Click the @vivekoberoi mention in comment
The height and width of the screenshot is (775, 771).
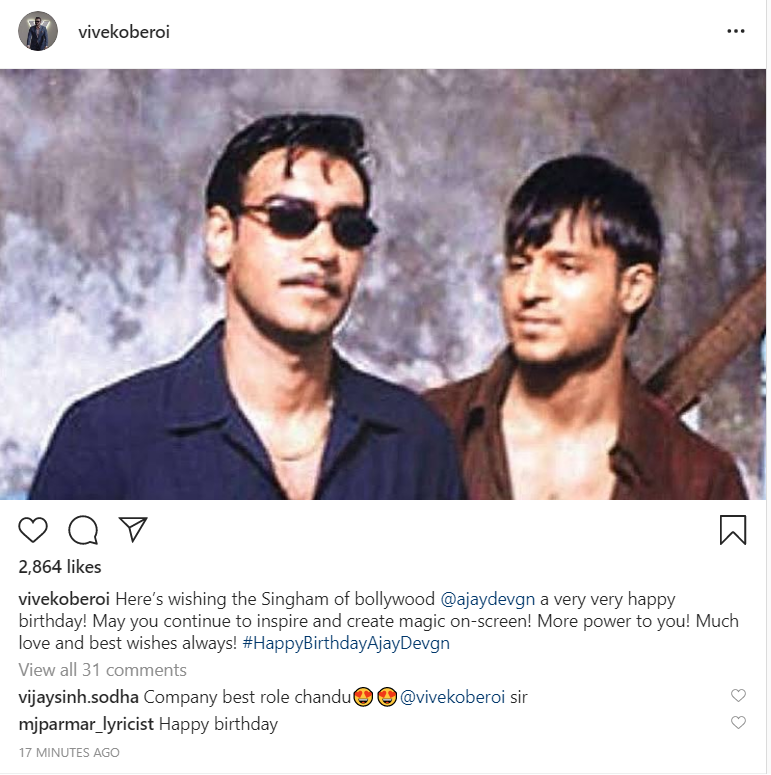click(x=452, y=697)
